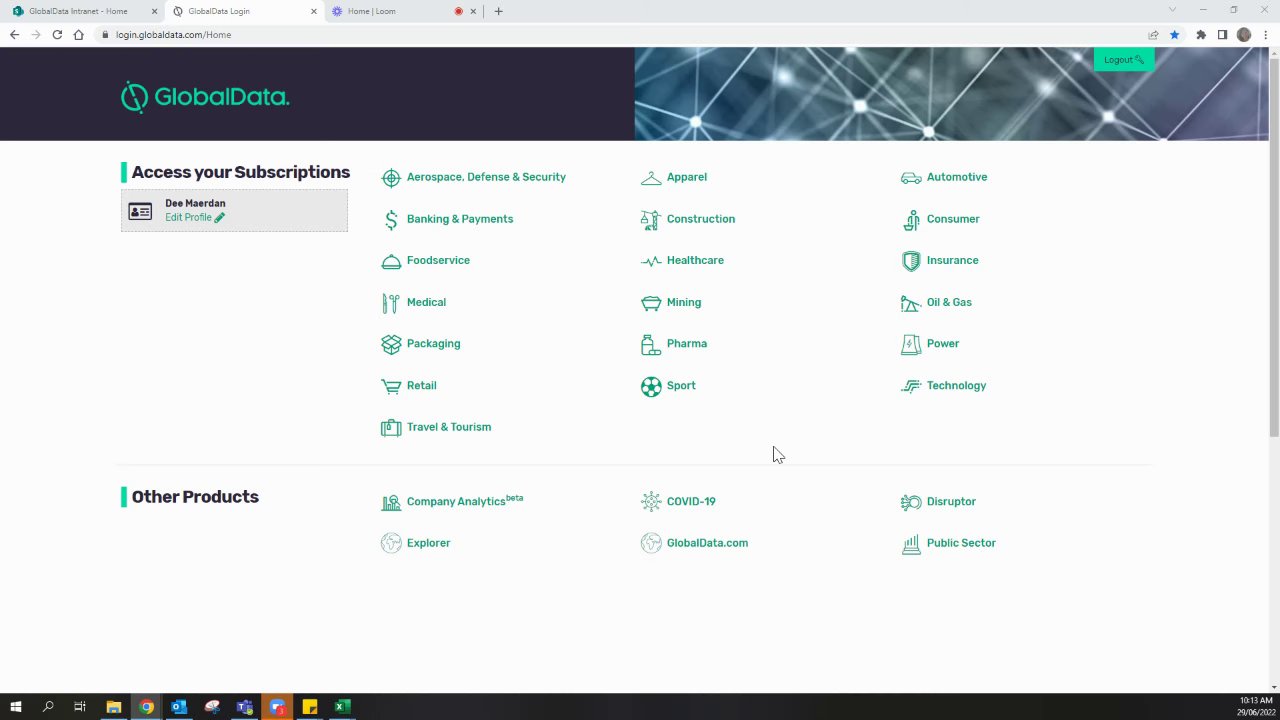Open the Consumer subscription link
1280x720 pixels.
[x=953, y=219]
